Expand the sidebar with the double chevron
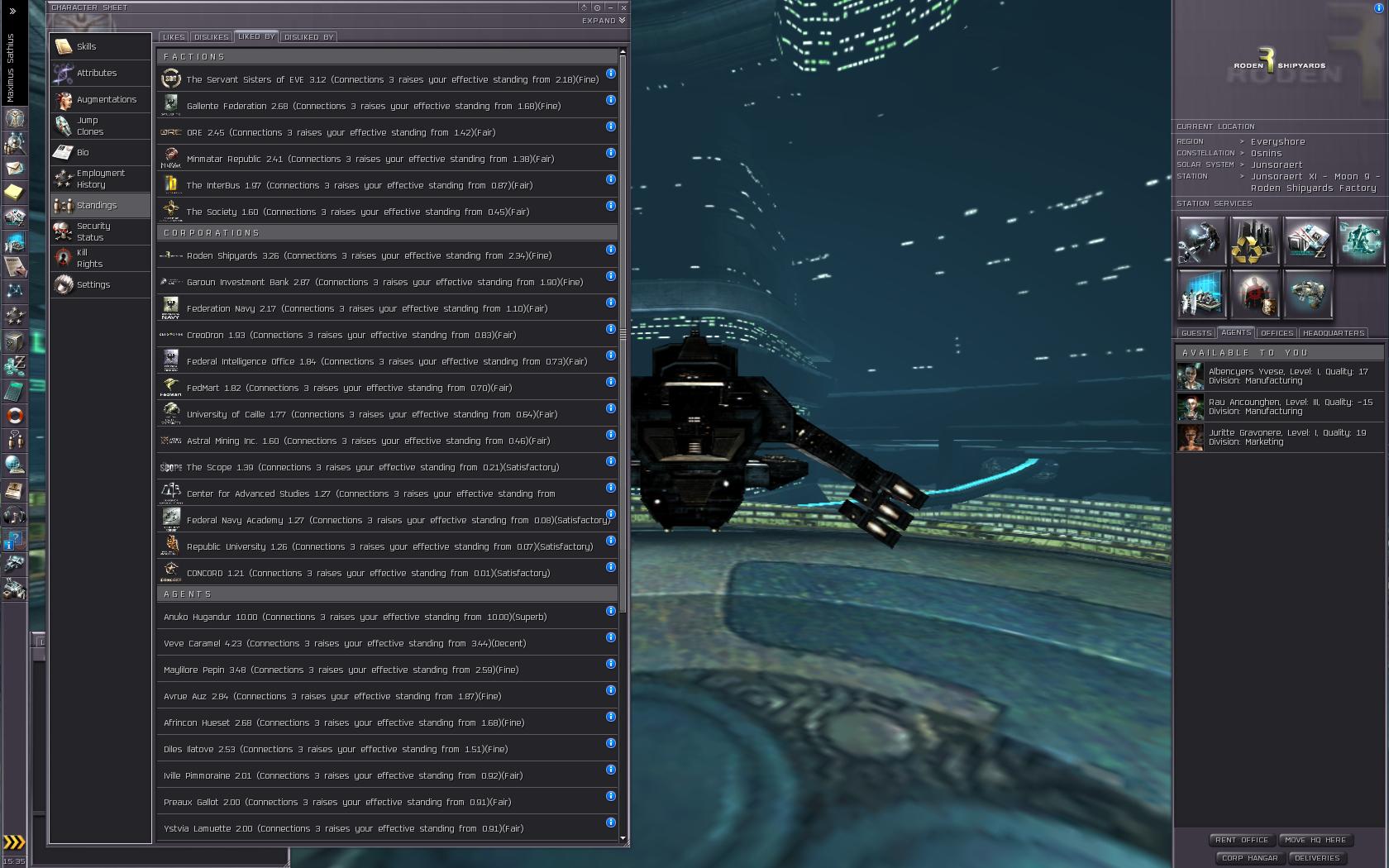 coord(12,12)
